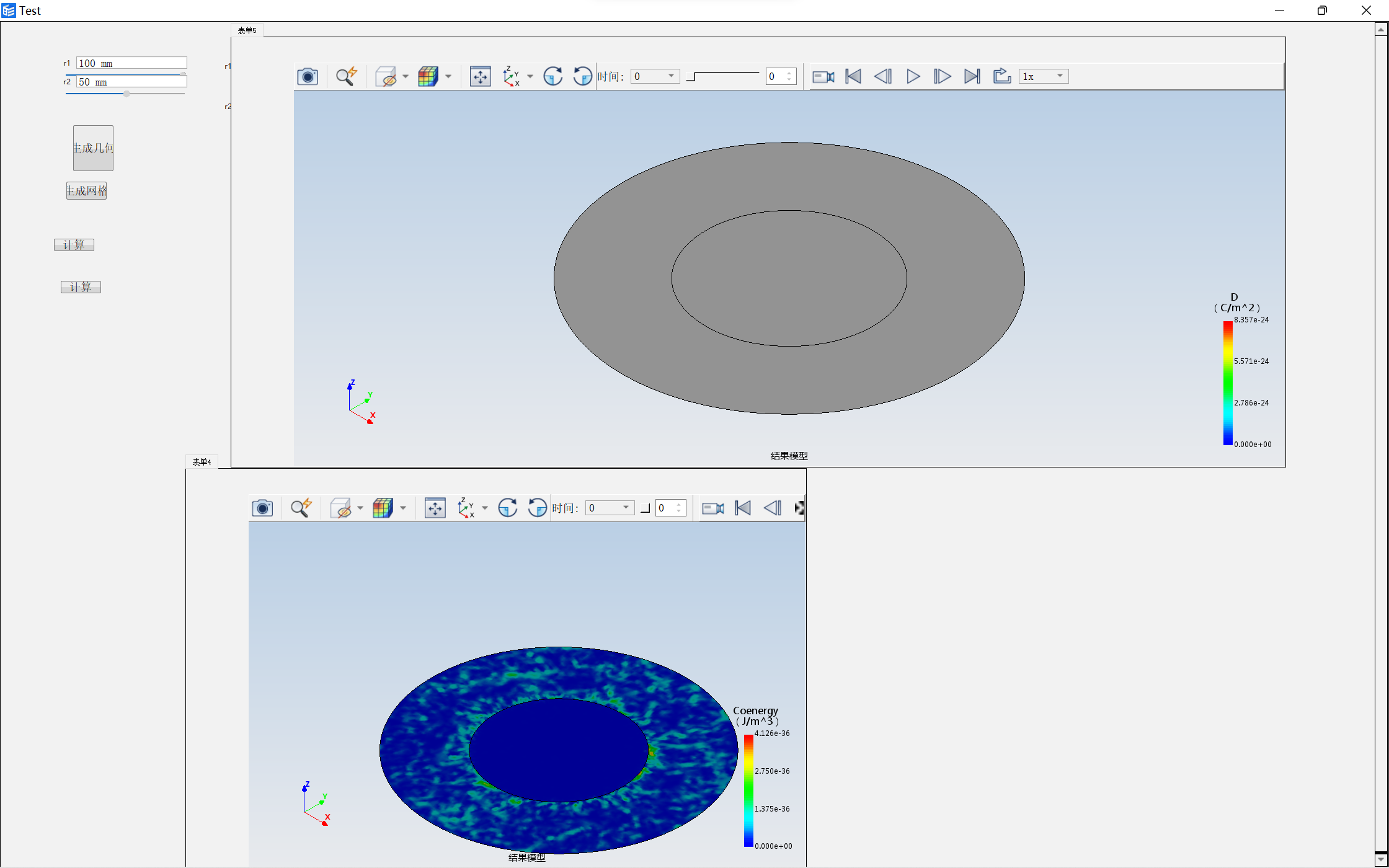
Task: Take a snapshot in the 表单4 viewer
Action: [x=262, y=508]
